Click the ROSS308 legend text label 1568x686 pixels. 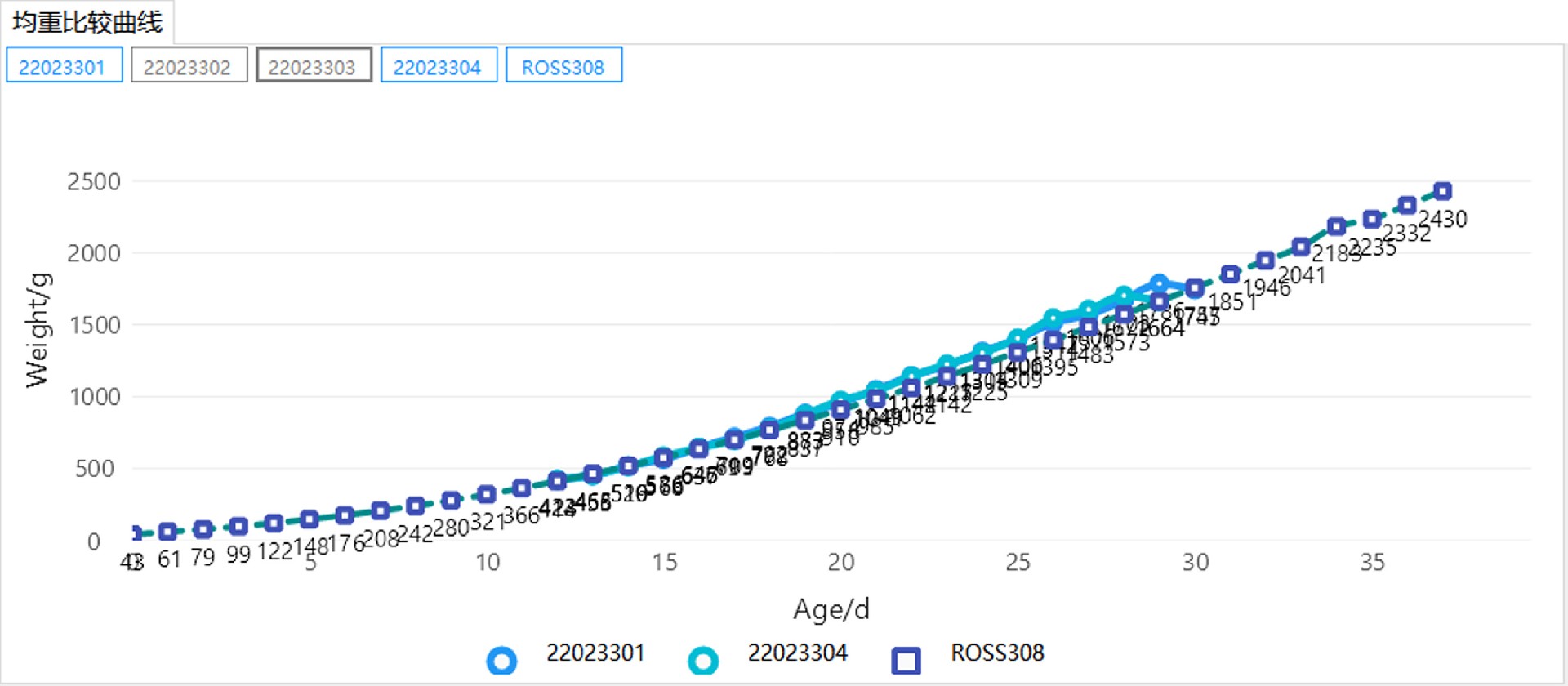(x=996, y=653)
